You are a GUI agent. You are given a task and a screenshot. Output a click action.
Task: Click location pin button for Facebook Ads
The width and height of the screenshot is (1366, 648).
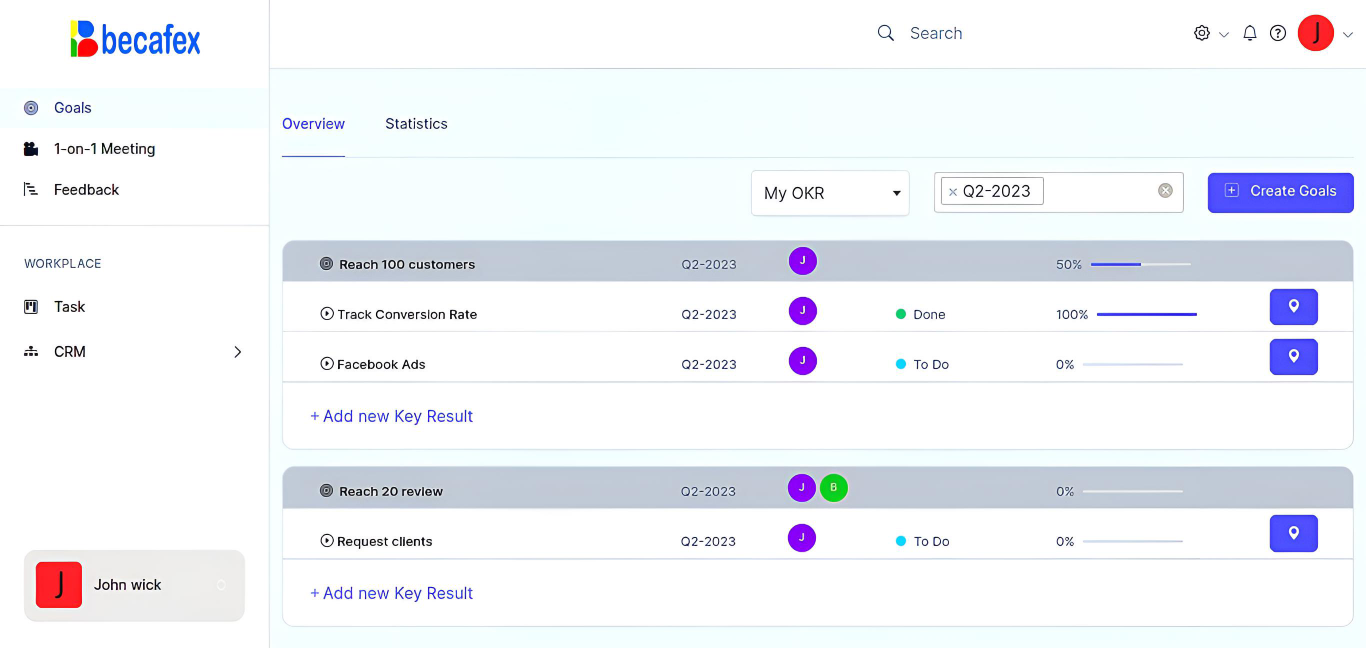1293,357
